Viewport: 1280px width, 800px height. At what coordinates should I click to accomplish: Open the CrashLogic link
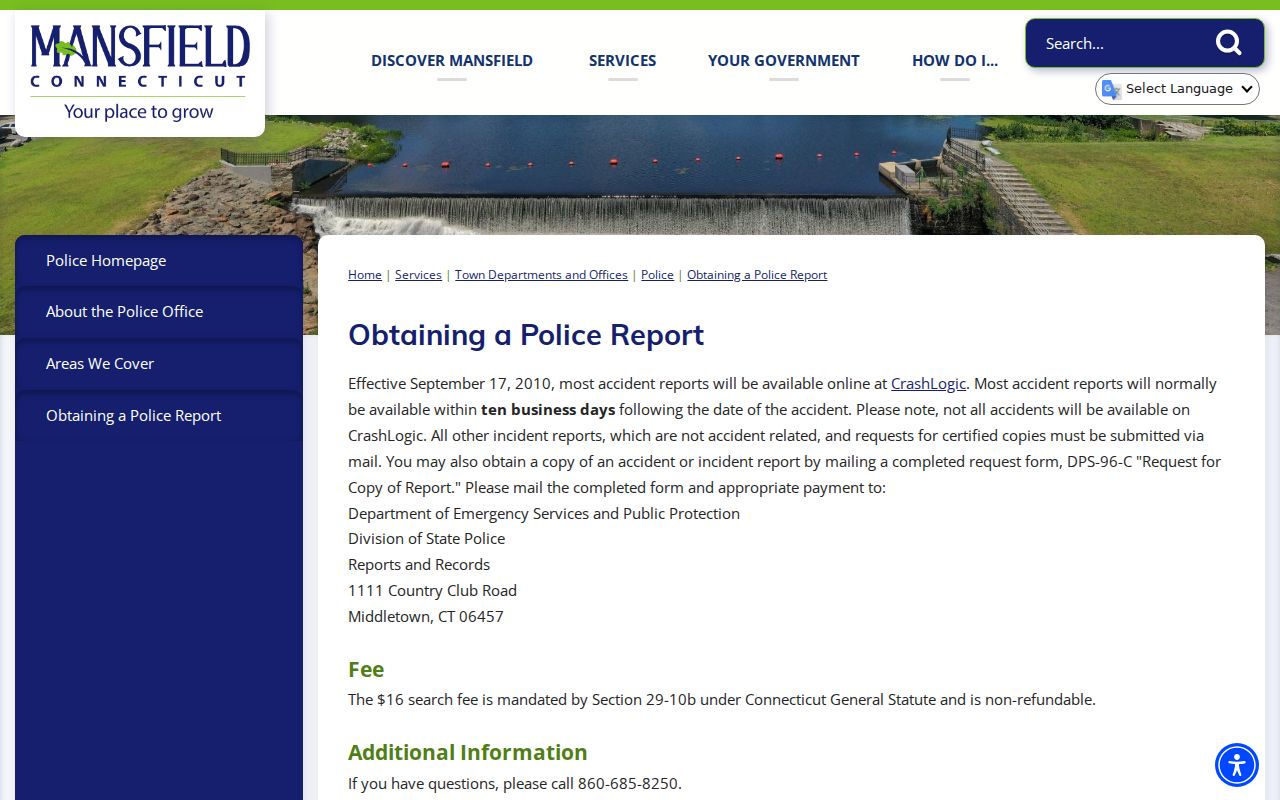pyautogui.click(x=928, y=384)
